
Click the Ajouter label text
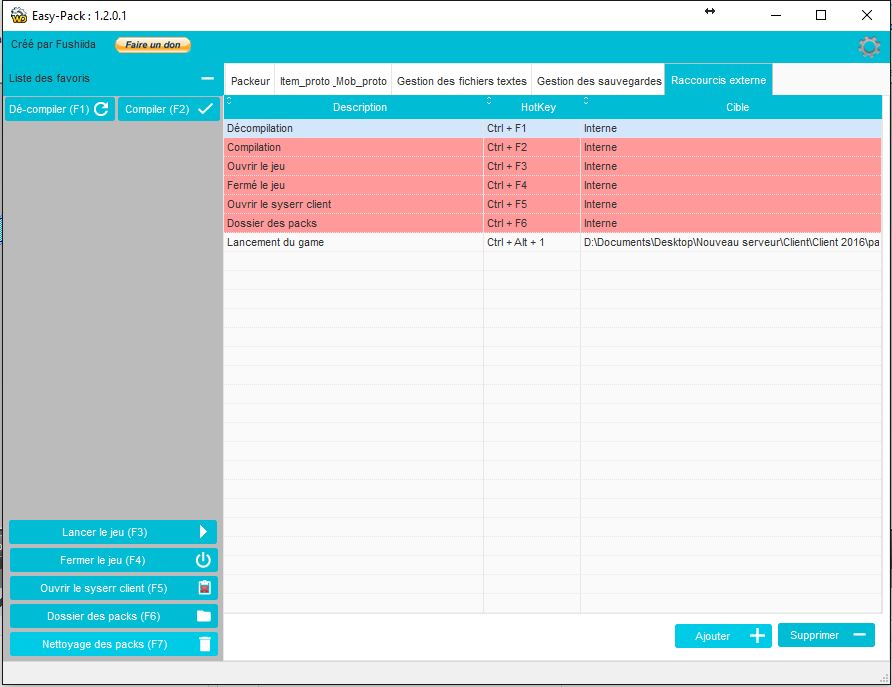(712, 636)
